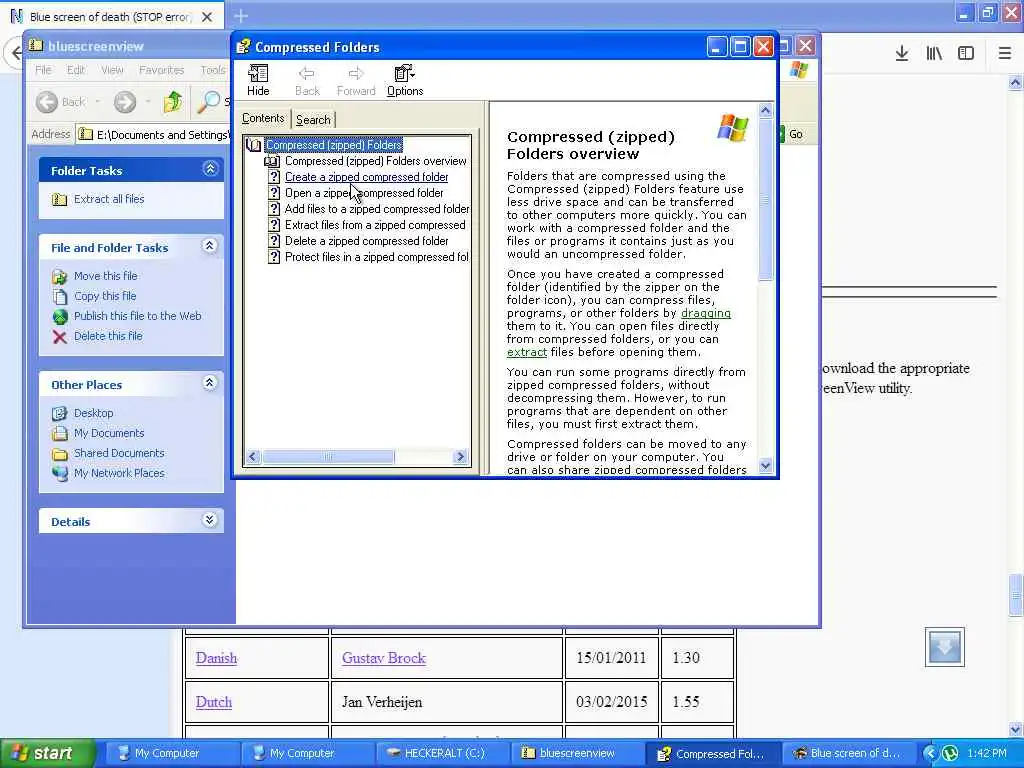Select Extract files from a zipped compressed topic
Screen dimensions: 1024x768
point(375,225)
